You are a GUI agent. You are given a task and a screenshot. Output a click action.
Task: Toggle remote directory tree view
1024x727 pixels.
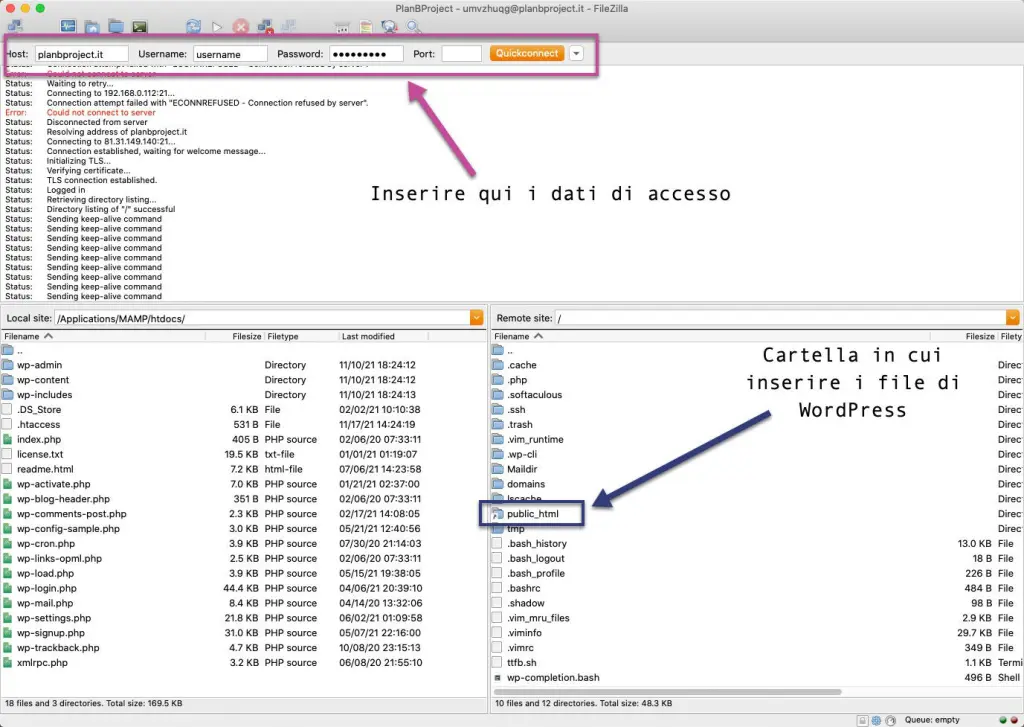tap(116, 26)
